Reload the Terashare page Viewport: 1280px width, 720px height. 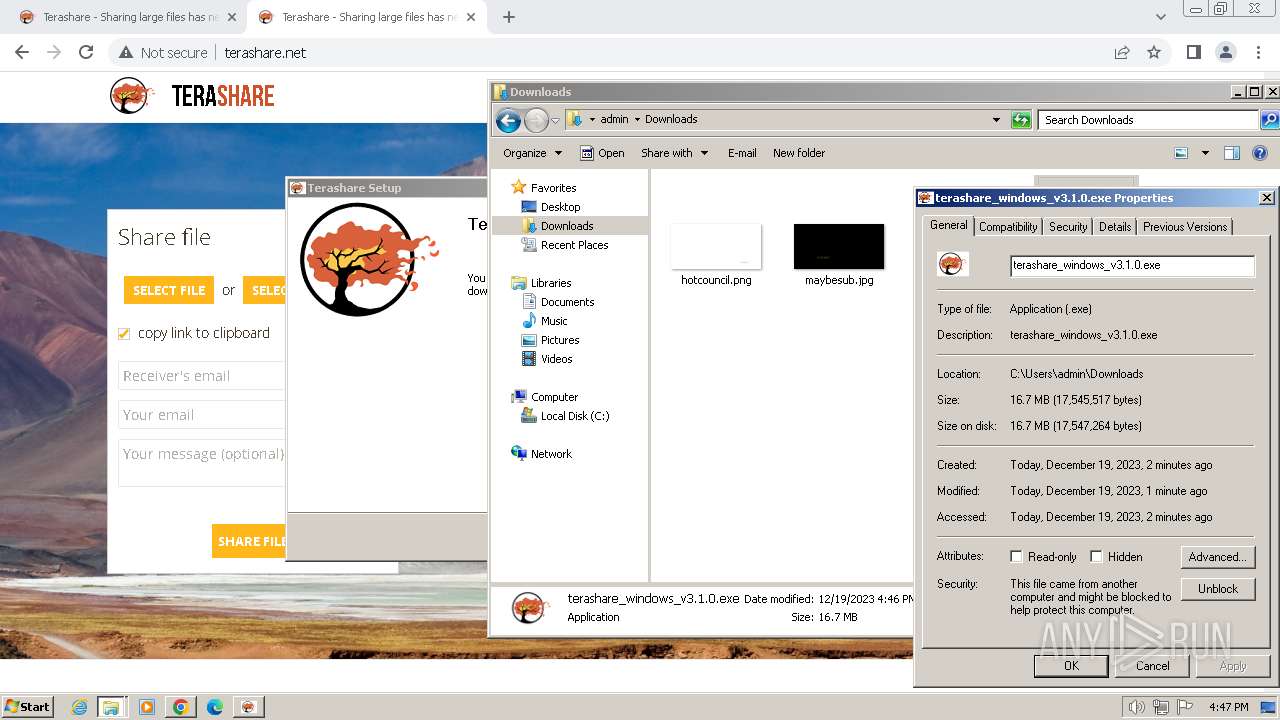86,52
